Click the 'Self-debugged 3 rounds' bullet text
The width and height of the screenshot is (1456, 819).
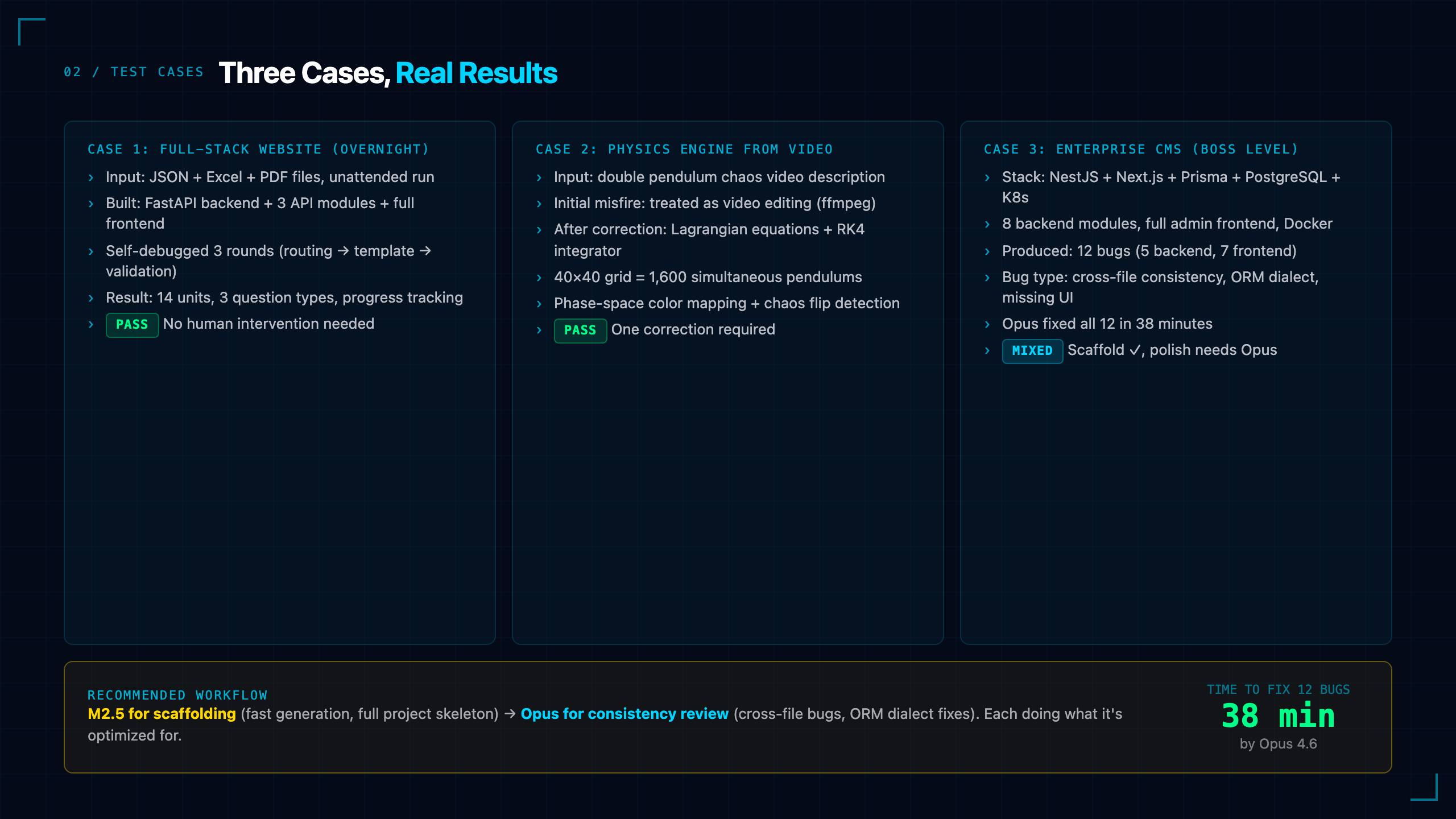tap(268, 261)
